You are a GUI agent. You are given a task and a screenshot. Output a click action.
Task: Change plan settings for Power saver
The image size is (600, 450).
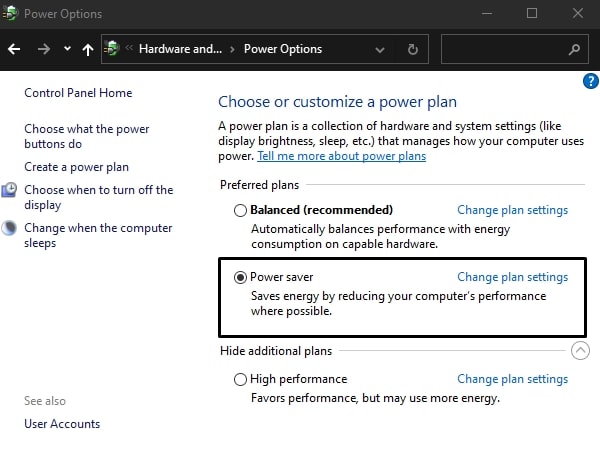[x=512, y=277]
